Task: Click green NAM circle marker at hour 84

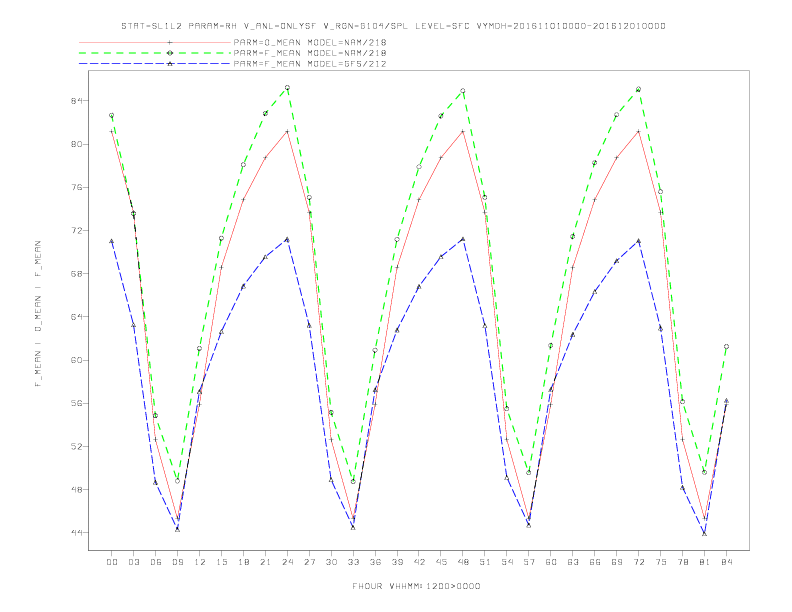Action: tap(726, 347)
